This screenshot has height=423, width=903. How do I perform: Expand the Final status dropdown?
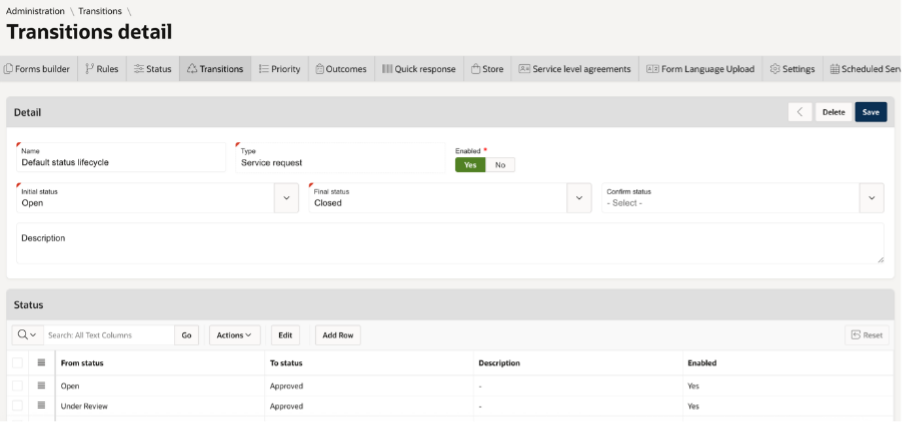point(579,198)
